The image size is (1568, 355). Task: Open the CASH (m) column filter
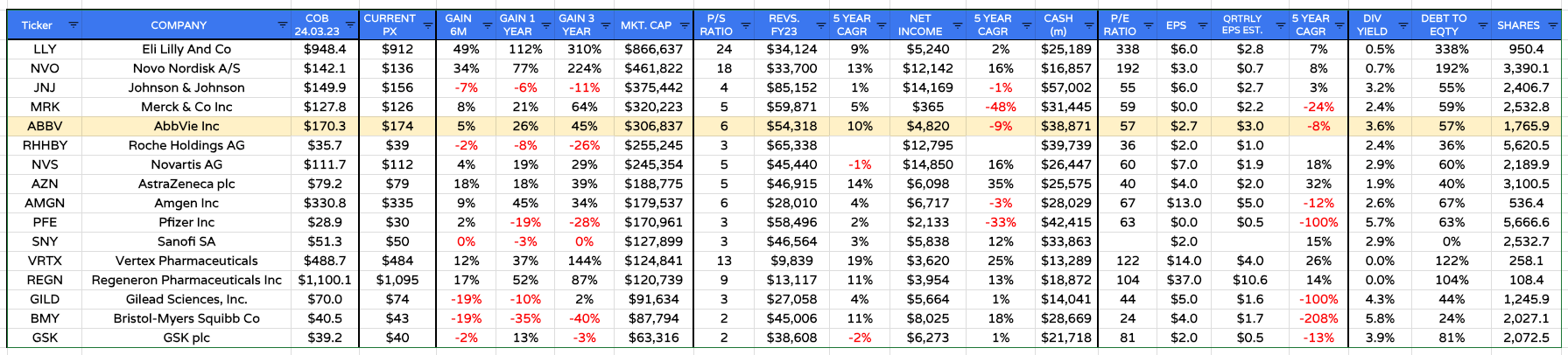coord(1087,25)
